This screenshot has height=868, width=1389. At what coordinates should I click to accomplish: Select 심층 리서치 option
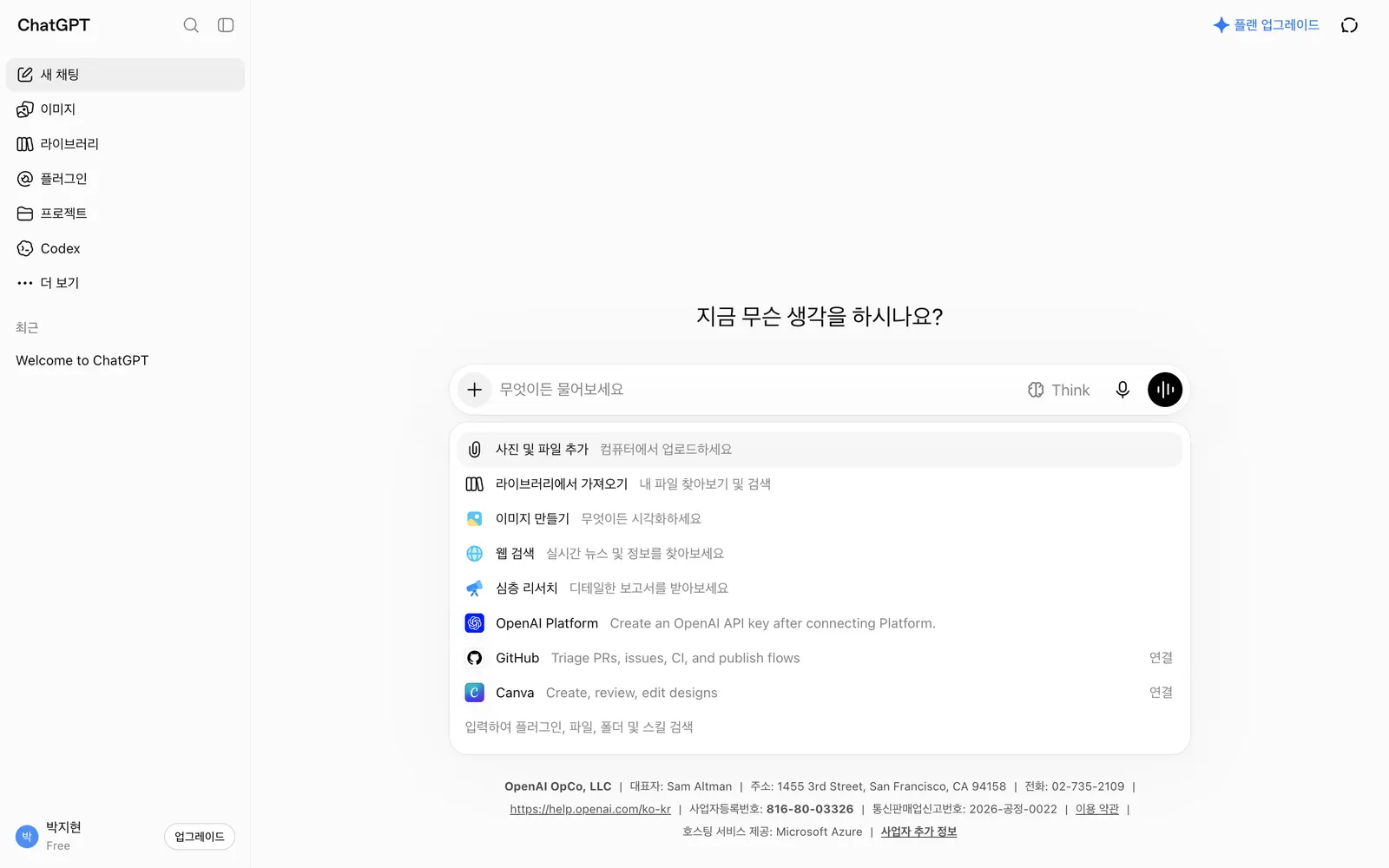point(820,589)
